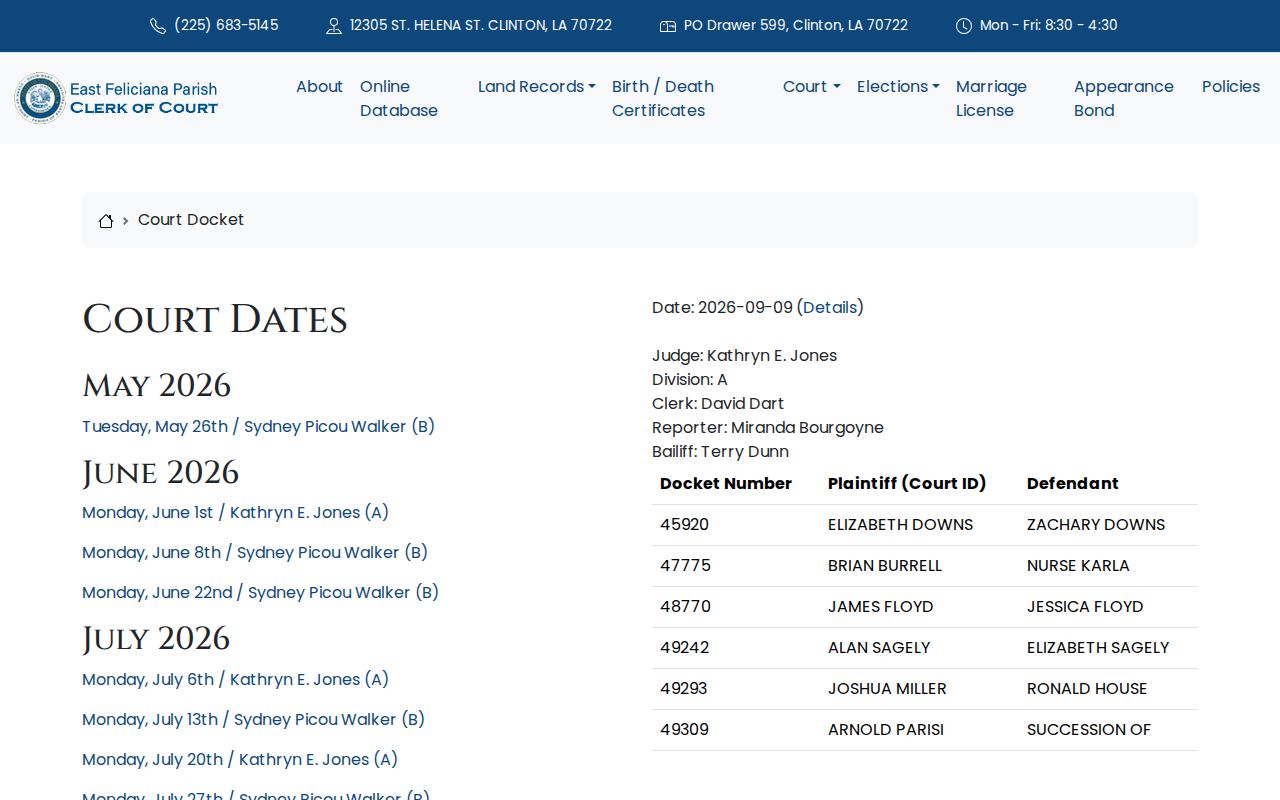Open the Online Database menu item
The height and width of the screenshot is (800, 1280).
pyautogui.click(x=399, y=98)
